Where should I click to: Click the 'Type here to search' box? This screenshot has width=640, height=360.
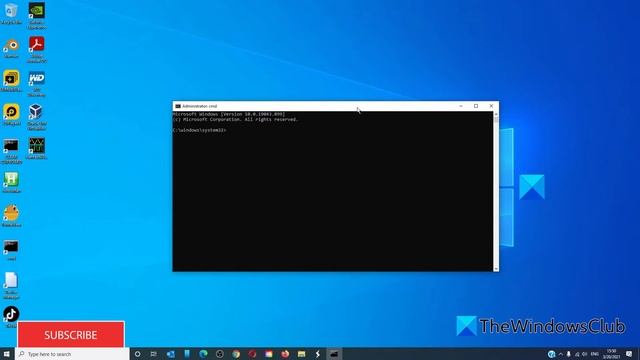click(72, 354)
